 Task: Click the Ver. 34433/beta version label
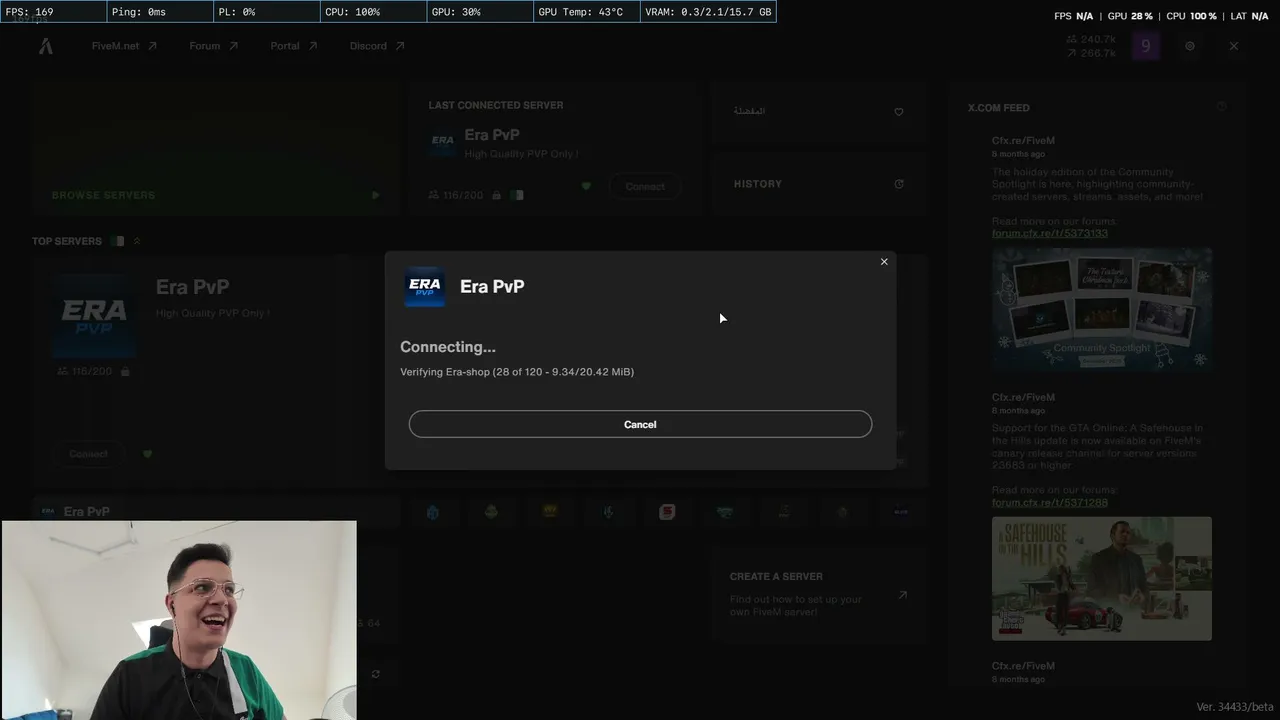pos(1235,707)
